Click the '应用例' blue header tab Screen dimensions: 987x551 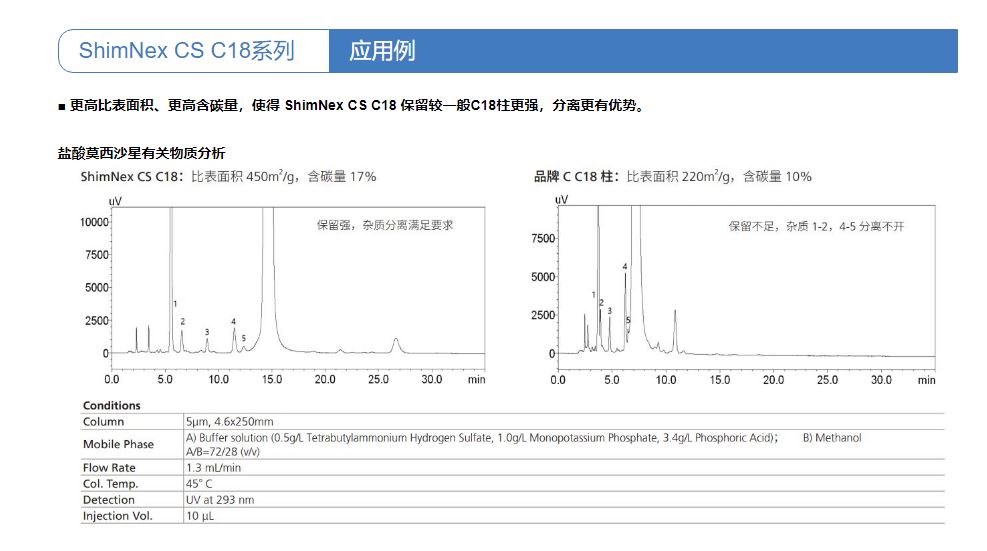pyautogui.click(x=643, y=50)
